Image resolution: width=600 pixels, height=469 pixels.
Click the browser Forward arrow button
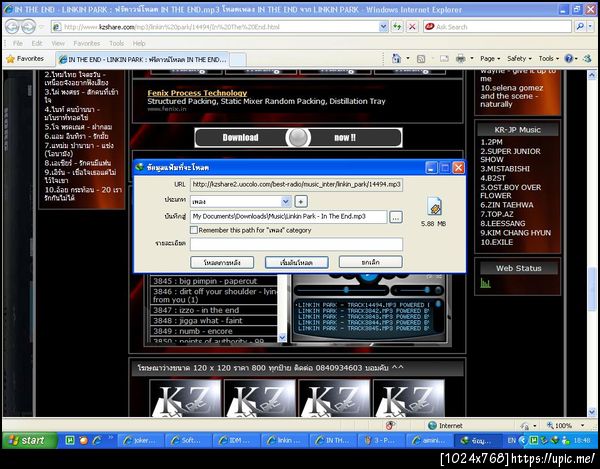pos(29,27)
